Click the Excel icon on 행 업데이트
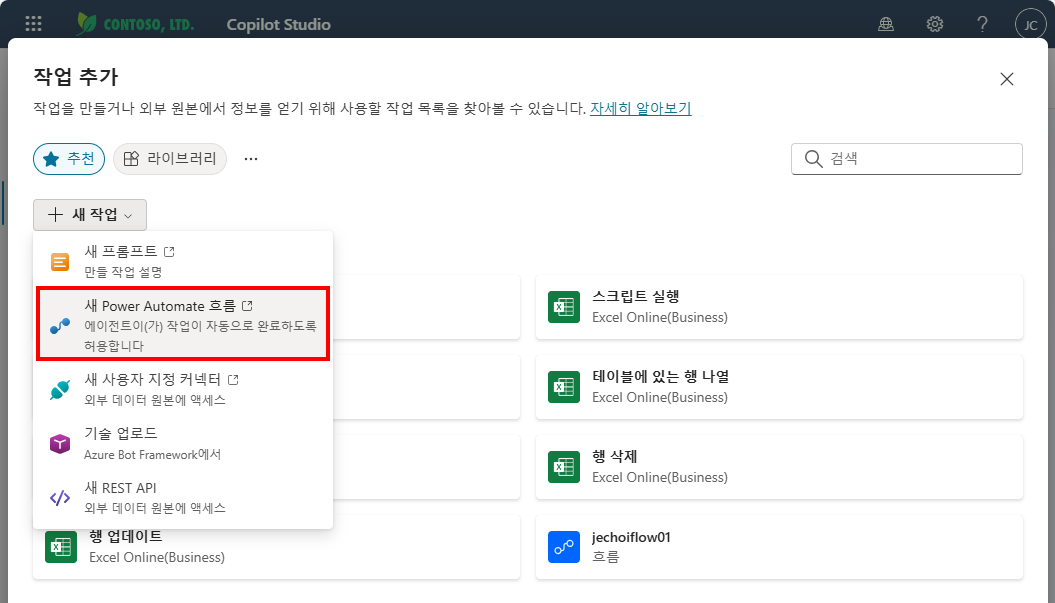Screen dimensions: 1055x603 pos(61,547)
